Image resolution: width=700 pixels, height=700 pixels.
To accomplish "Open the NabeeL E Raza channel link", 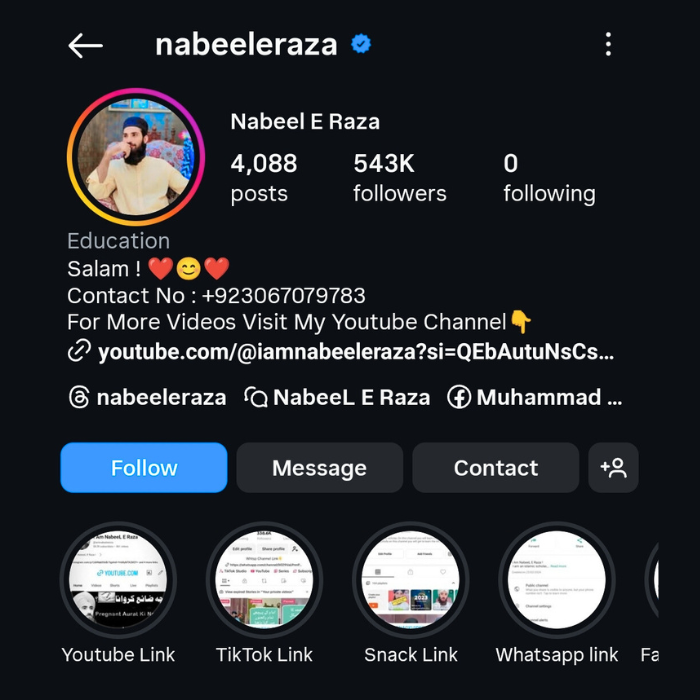I will pos(337,397).
